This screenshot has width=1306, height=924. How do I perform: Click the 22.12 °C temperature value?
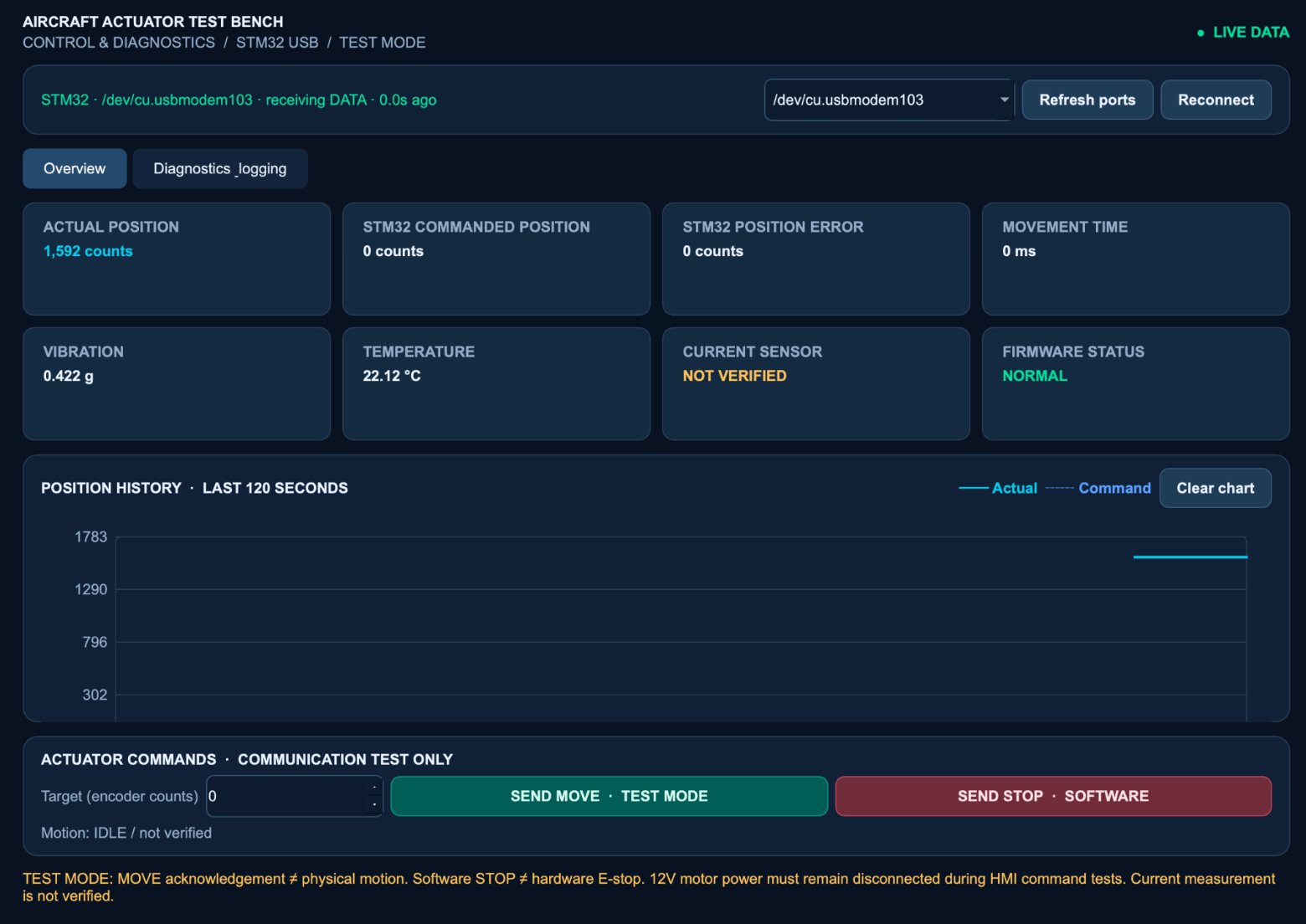pos(392,376)
